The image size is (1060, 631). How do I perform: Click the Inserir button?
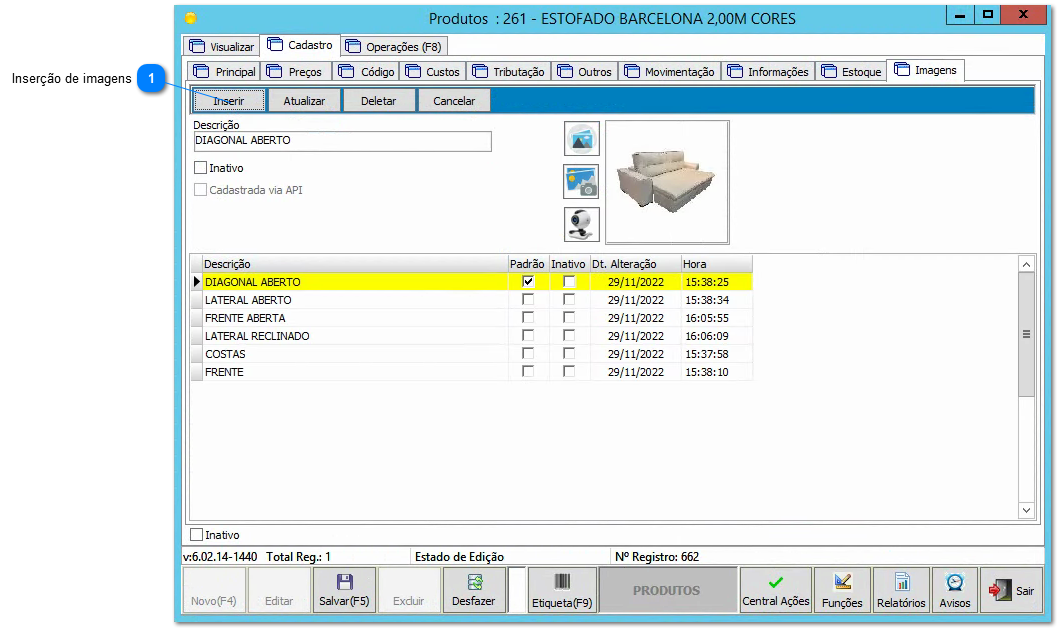[x=230, y=100]
